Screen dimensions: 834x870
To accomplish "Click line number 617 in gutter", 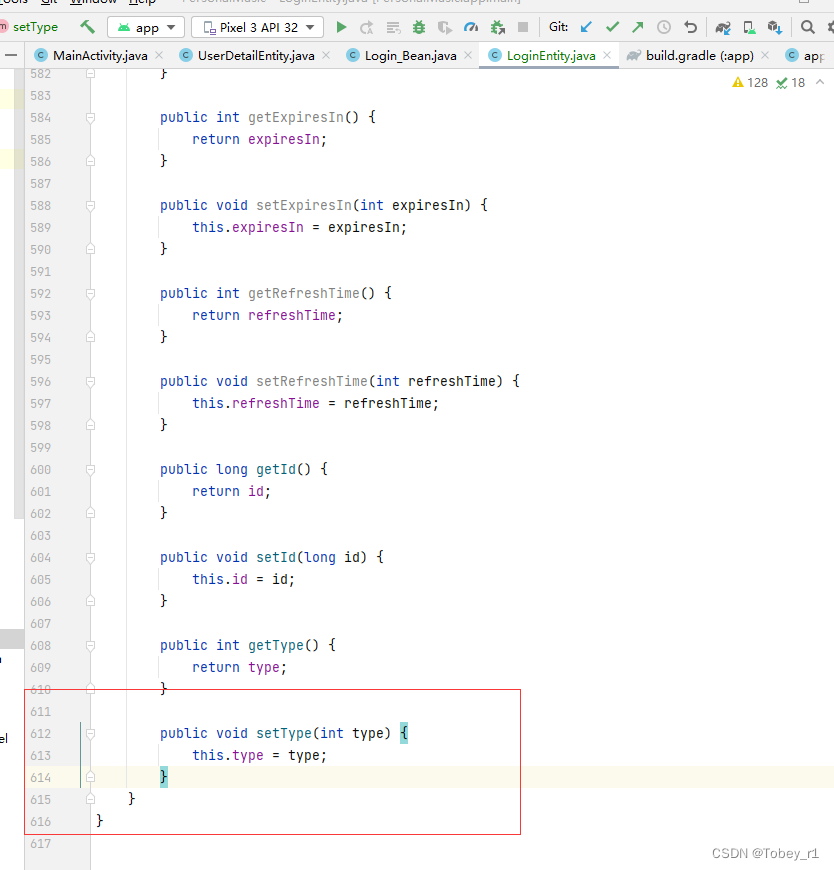I will pos(41,844).
